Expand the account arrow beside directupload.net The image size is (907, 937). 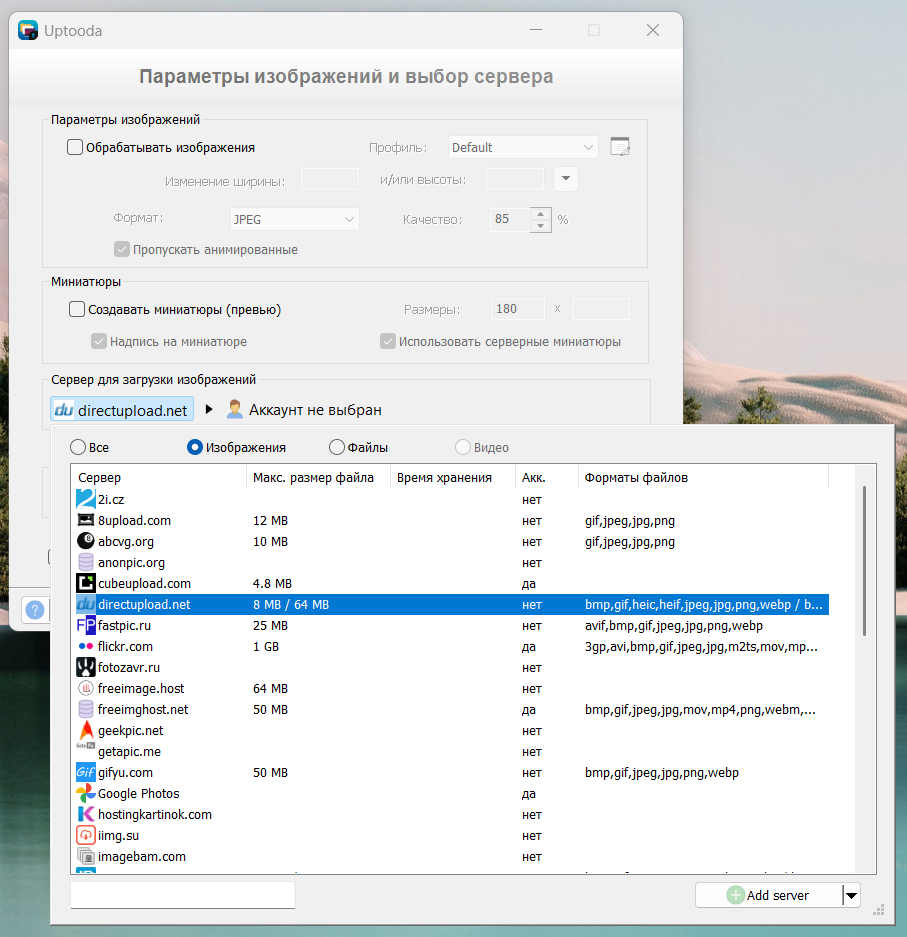pos(209,409)
